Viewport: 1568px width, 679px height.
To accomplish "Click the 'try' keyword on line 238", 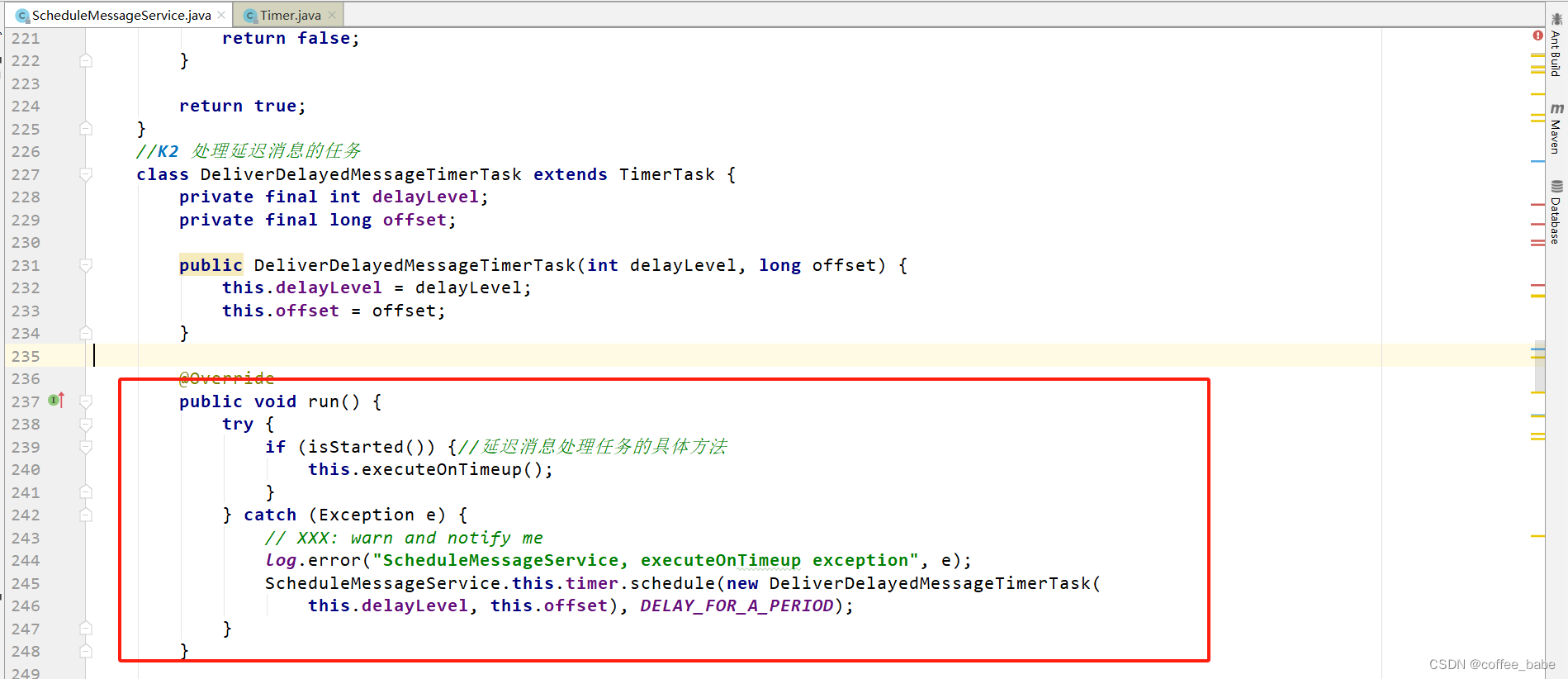I will pyautogui.click(x=238, y=424).
